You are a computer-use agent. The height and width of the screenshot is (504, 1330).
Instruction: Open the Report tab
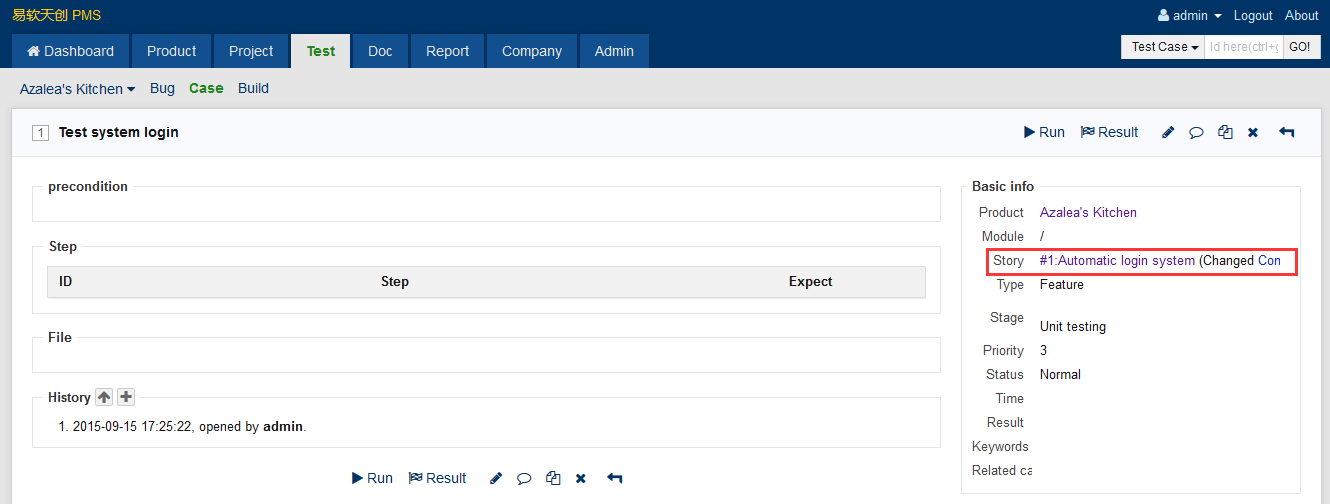(x=447, y=51)
